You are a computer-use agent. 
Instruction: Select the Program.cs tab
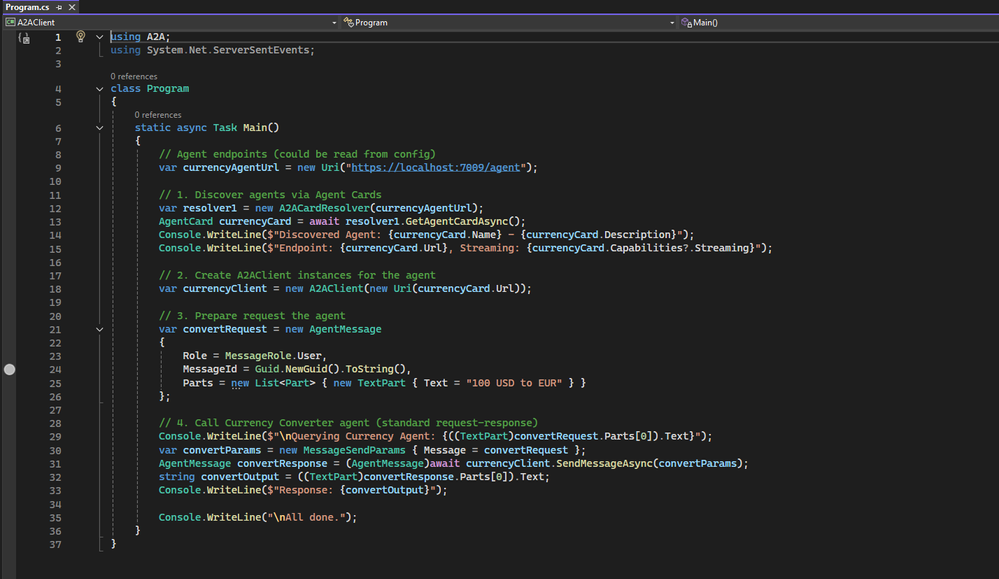click(27, 7)
